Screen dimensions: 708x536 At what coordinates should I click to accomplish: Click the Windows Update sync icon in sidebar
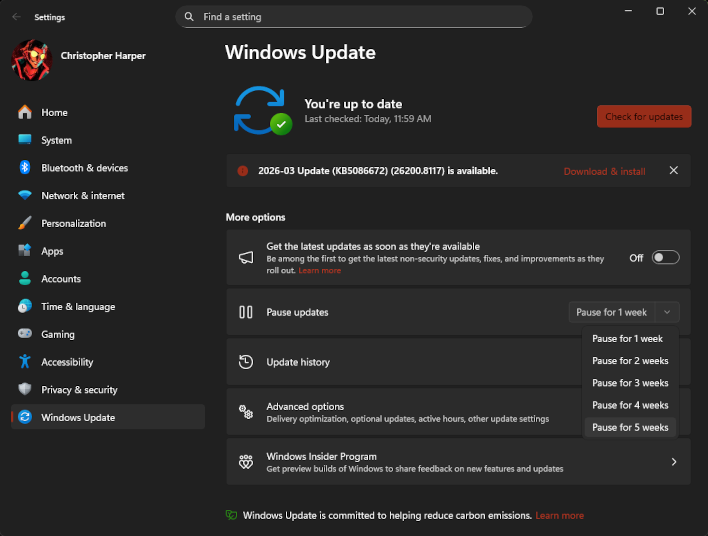(x=25, y=417)
